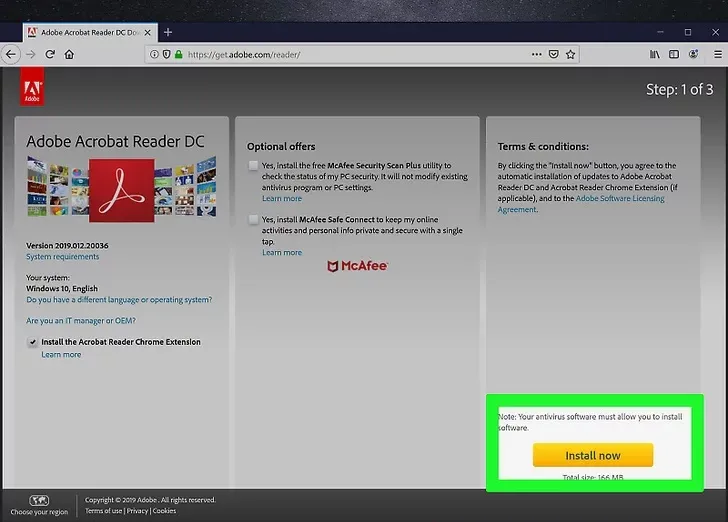This screenshot has width=728, height=522.
Task: Show site information icon in address bar
Action: (154, 54)
